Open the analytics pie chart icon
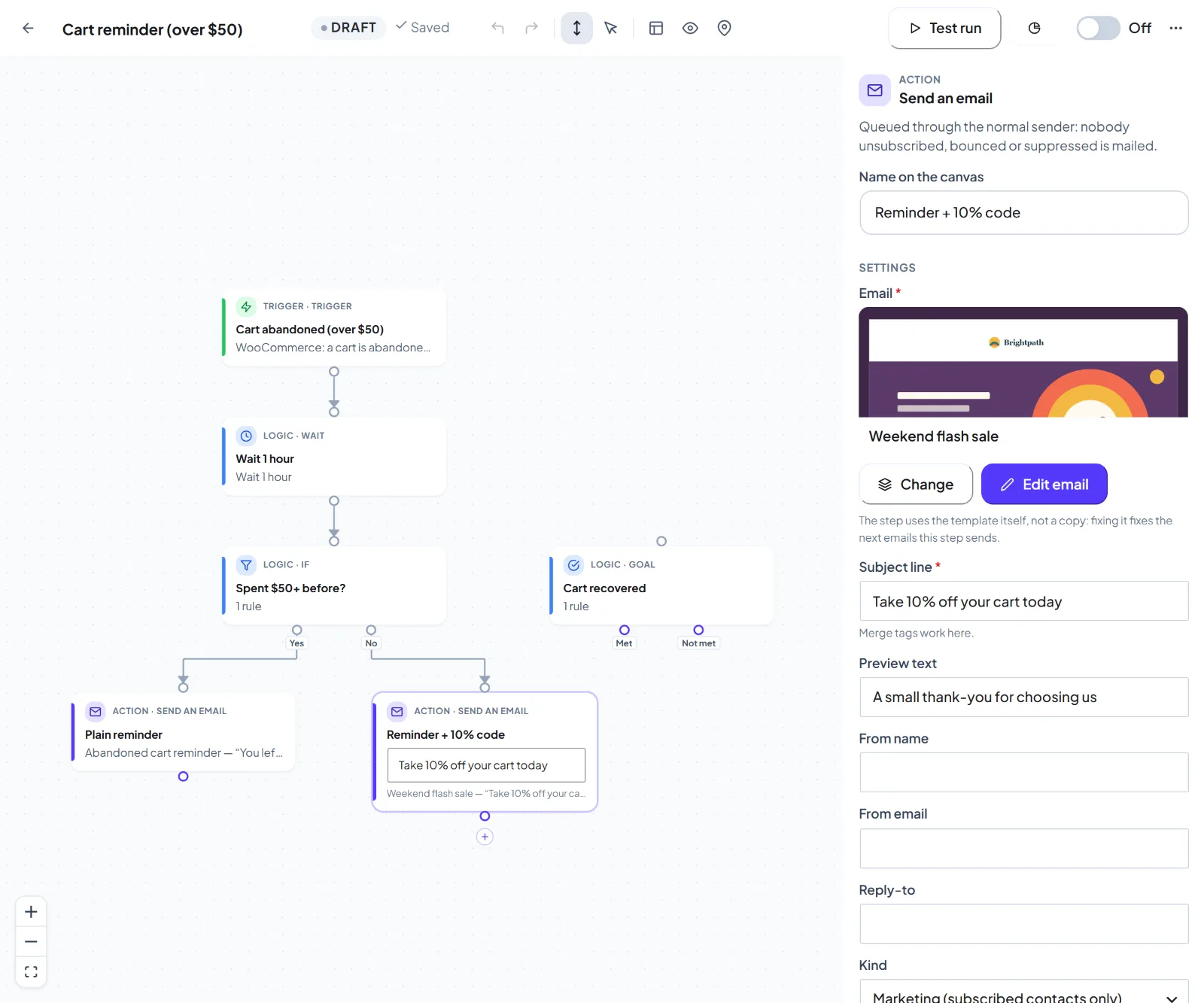 coord(1035,28)
